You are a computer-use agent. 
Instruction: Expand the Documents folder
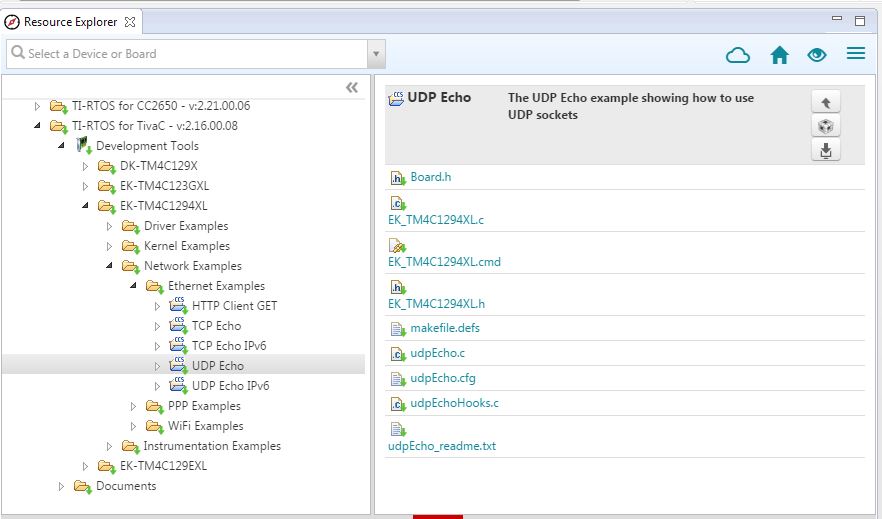click(61, 486)
